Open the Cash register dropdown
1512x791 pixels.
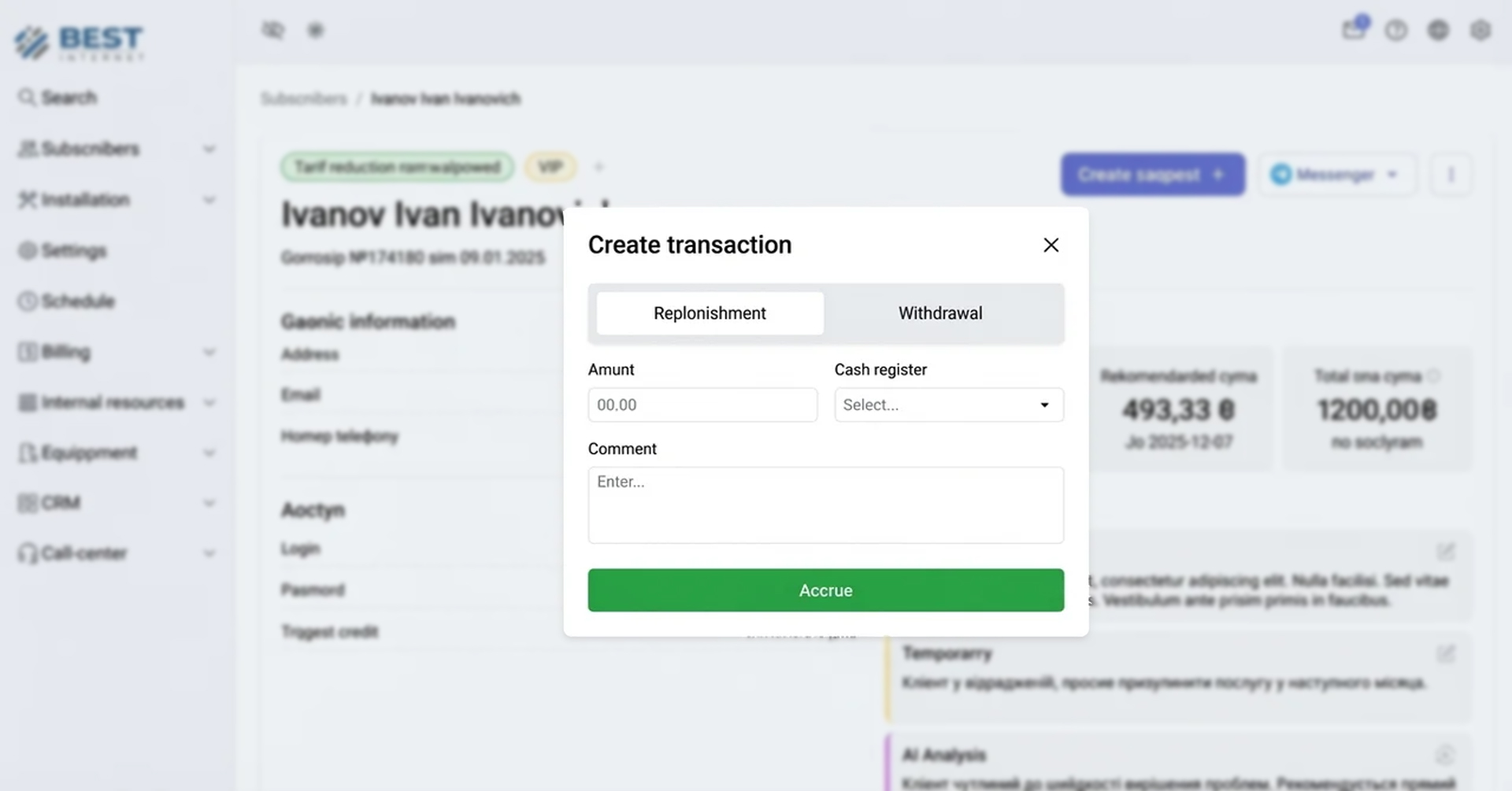(x=948, y=405)
